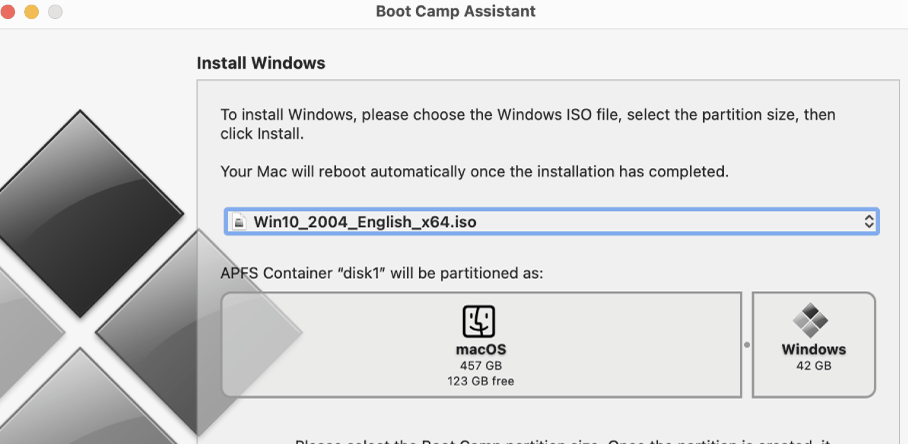Click the "Your Mac will reboot automatically" sentence
This screenshot has height=444, width=908.
474,171
